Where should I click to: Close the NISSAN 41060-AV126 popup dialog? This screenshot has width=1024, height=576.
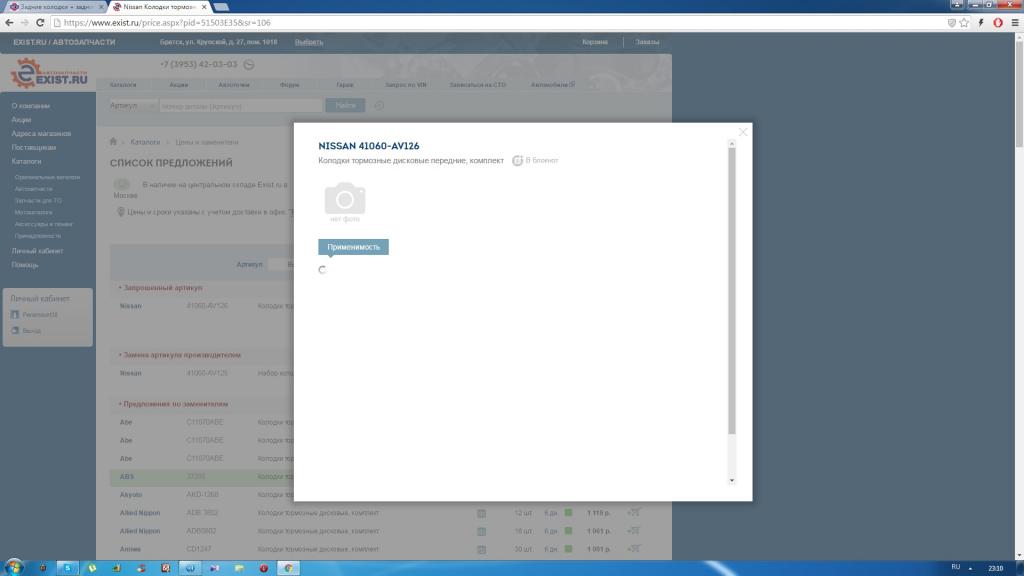click(x=743, y=132)
